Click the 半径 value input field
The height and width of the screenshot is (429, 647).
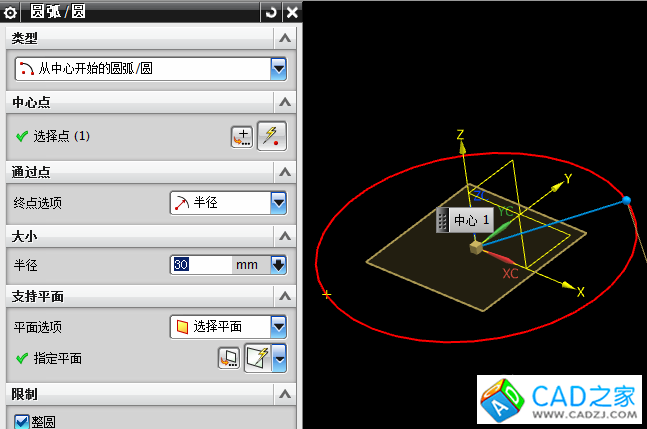tap(200, 265)
